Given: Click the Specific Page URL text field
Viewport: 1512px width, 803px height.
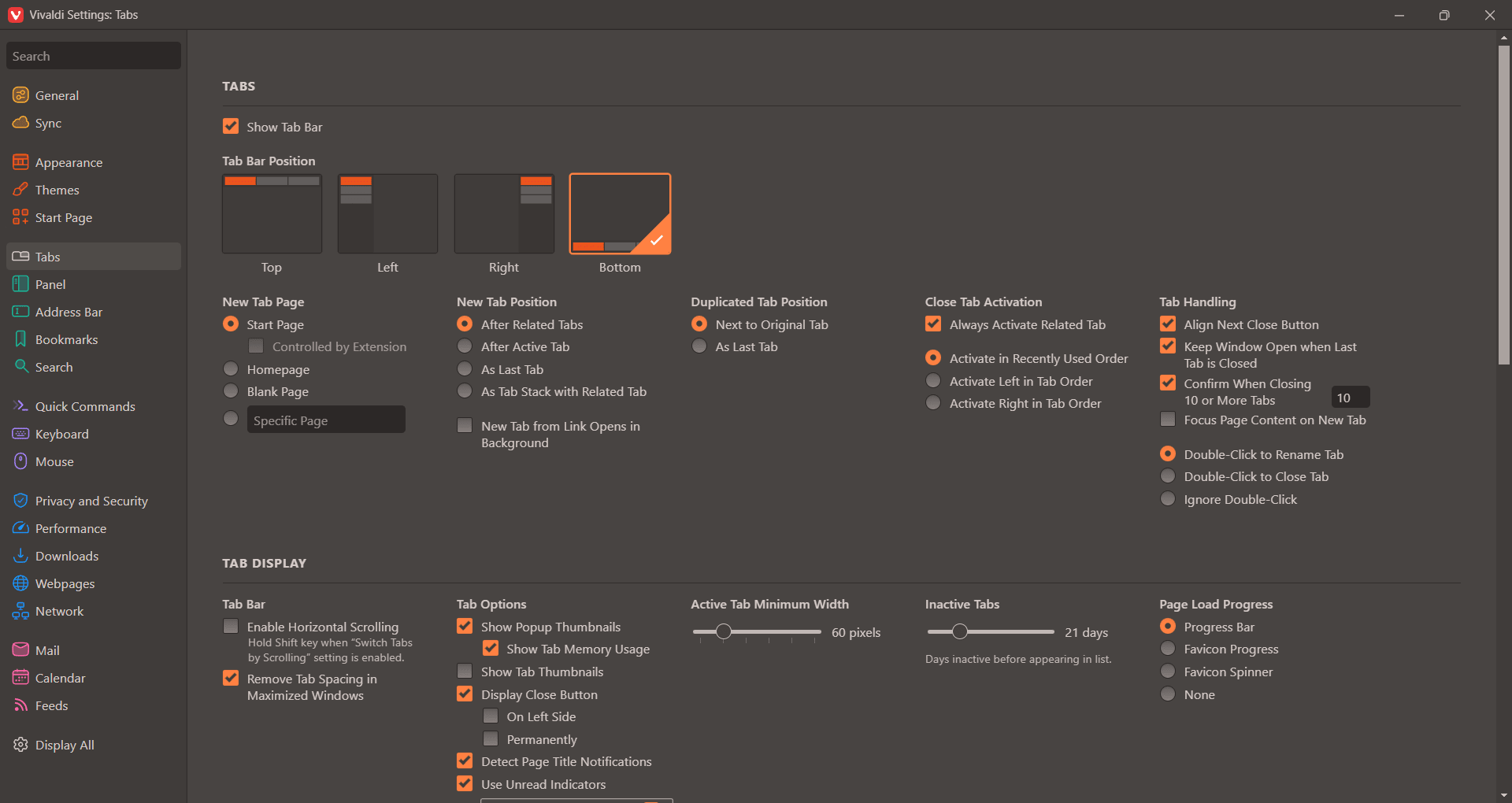Looking at the screenshot, I should tap(326, 420).
